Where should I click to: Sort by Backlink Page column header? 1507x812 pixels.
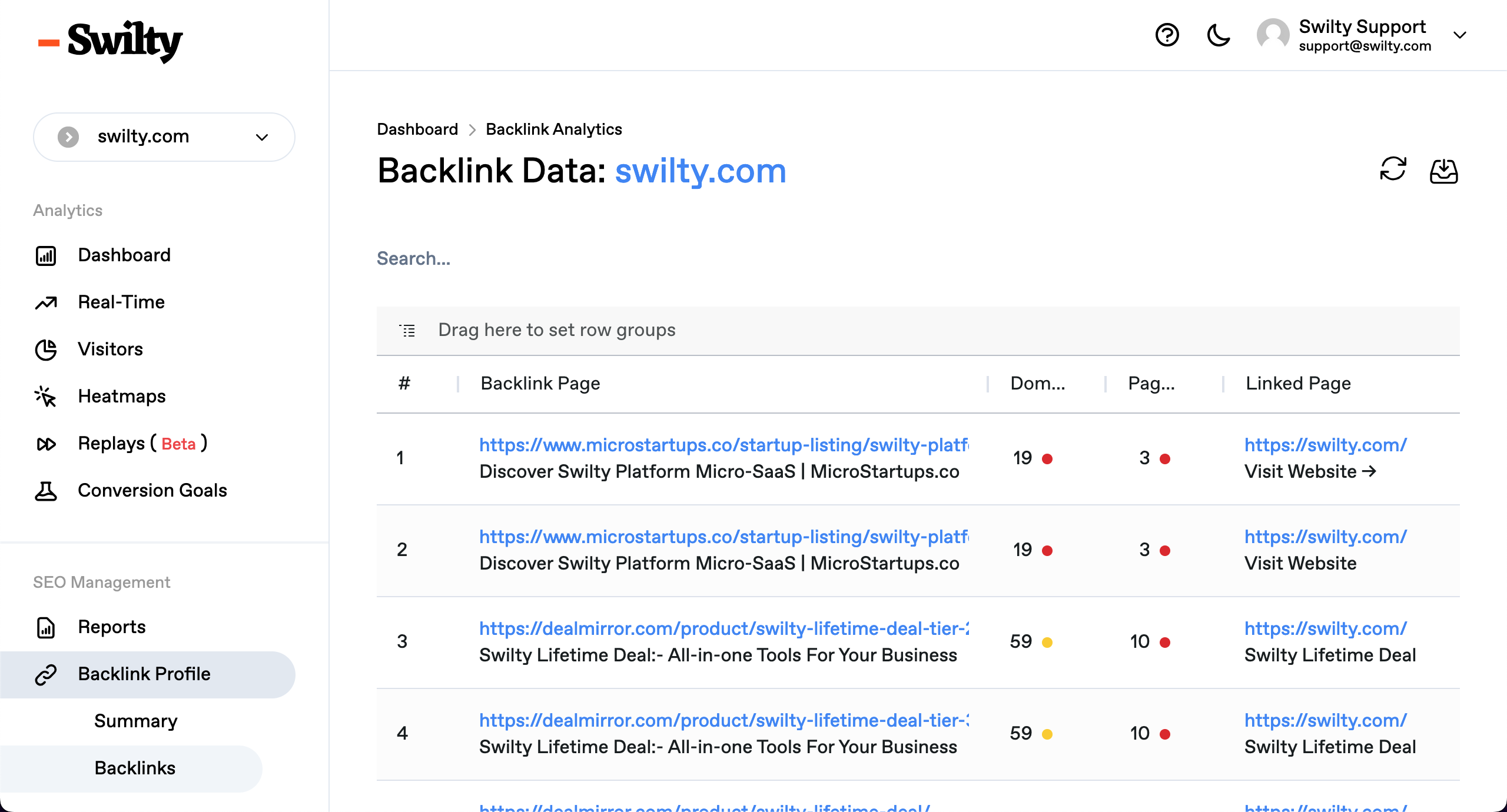(x=540, y=384)
